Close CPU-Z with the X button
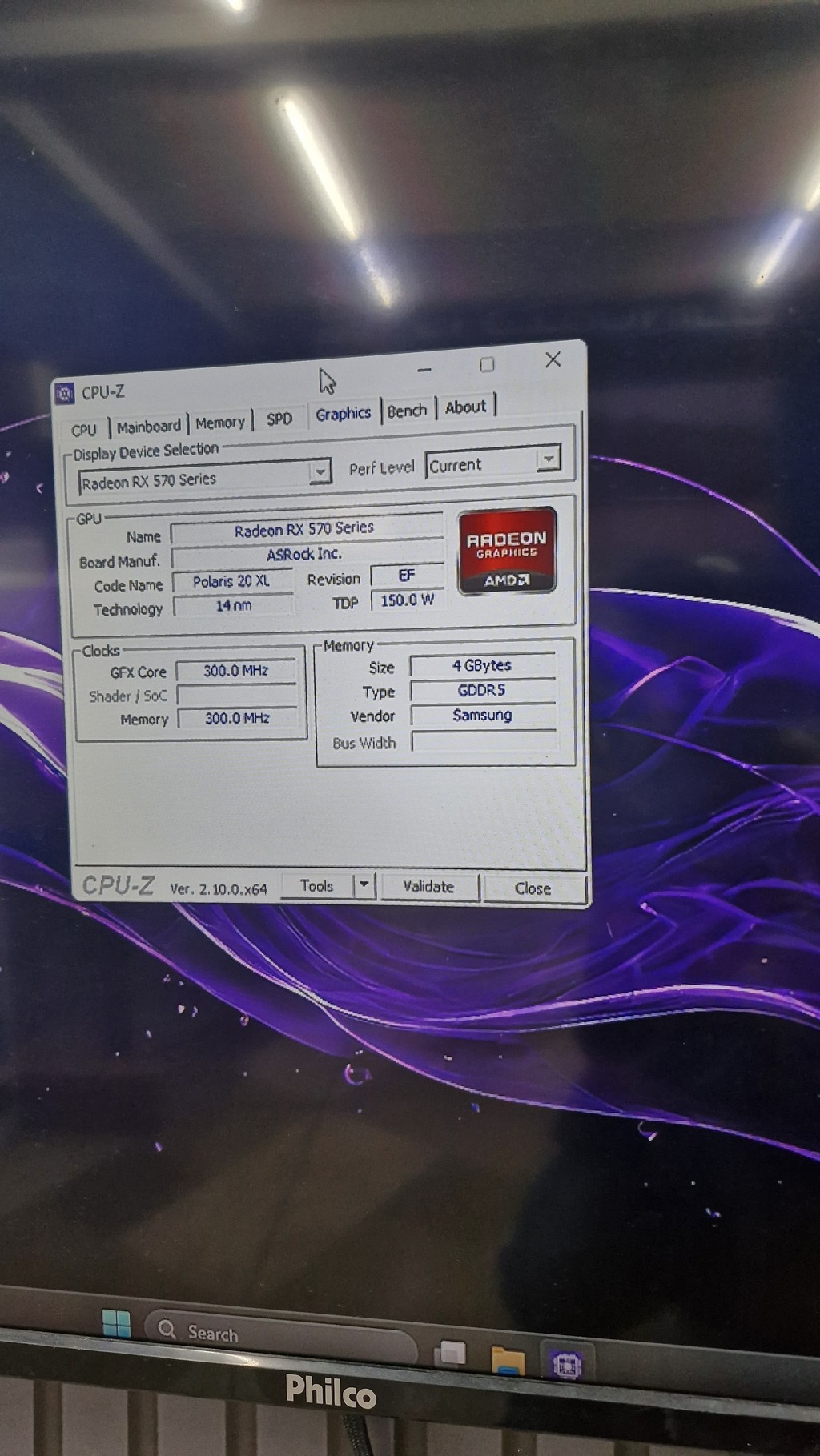 click(553, 360)
